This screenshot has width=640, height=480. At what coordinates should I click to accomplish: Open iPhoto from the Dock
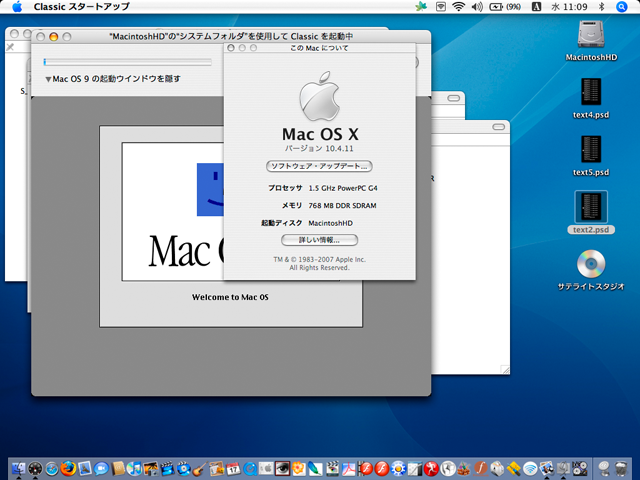[x=151, y=469]
